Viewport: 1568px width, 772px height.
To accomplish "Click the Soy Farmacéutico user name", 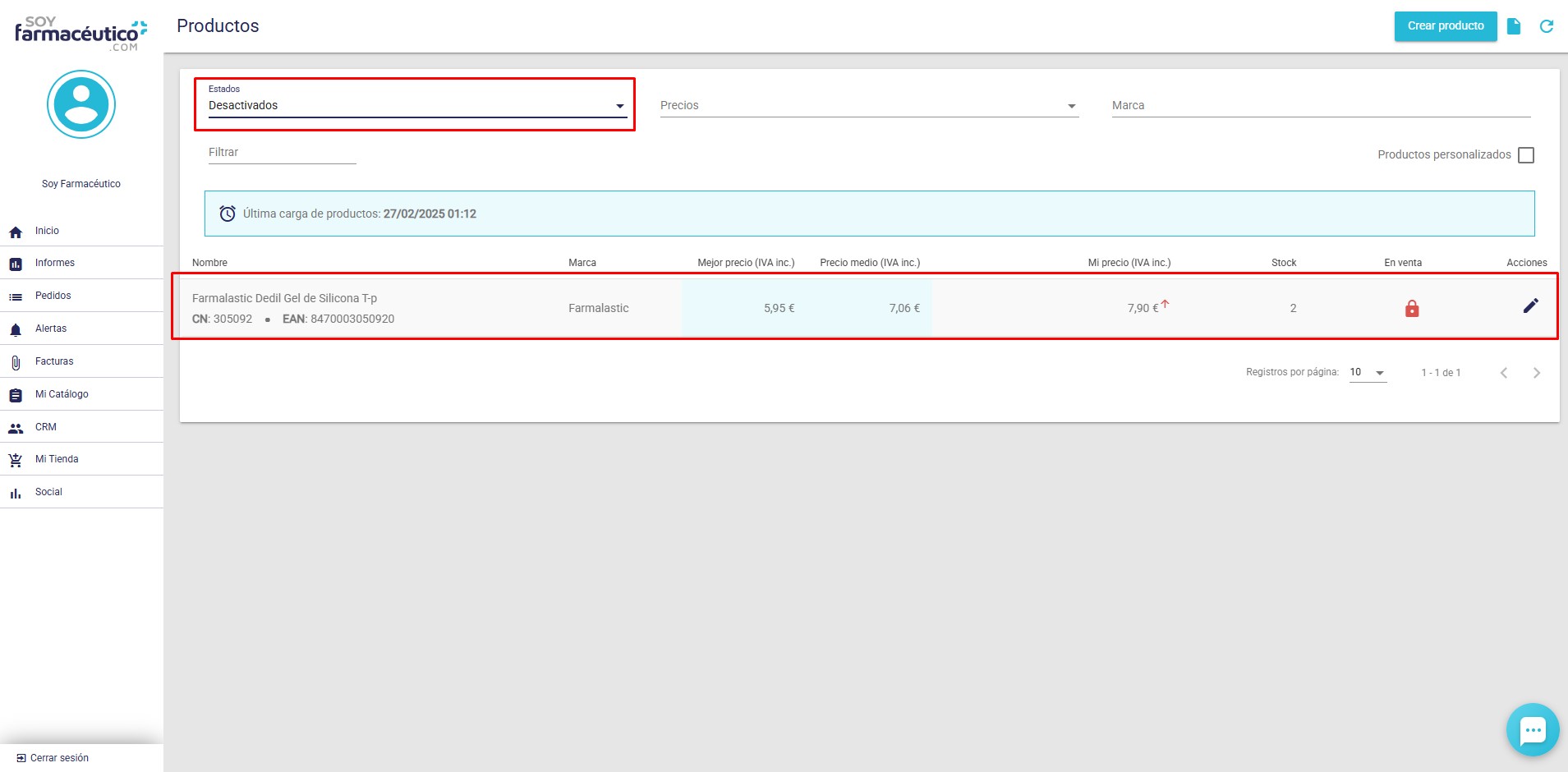I will (x=81, y=184).
